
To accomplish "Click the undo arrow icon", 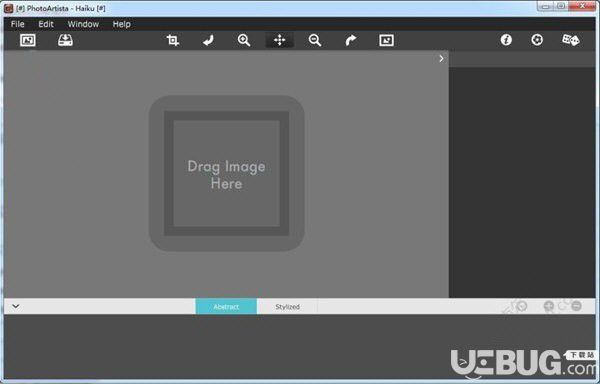I will pos(208,40).
